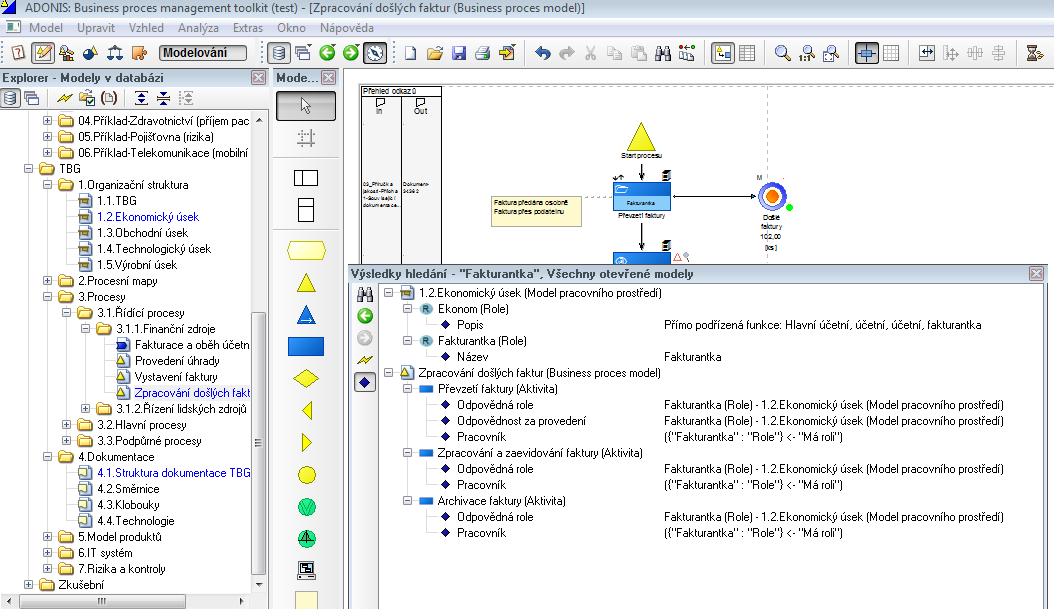Collapse the 3.1.Řídící procesy folder
The image size is (1054, 609).
point(67,313)
